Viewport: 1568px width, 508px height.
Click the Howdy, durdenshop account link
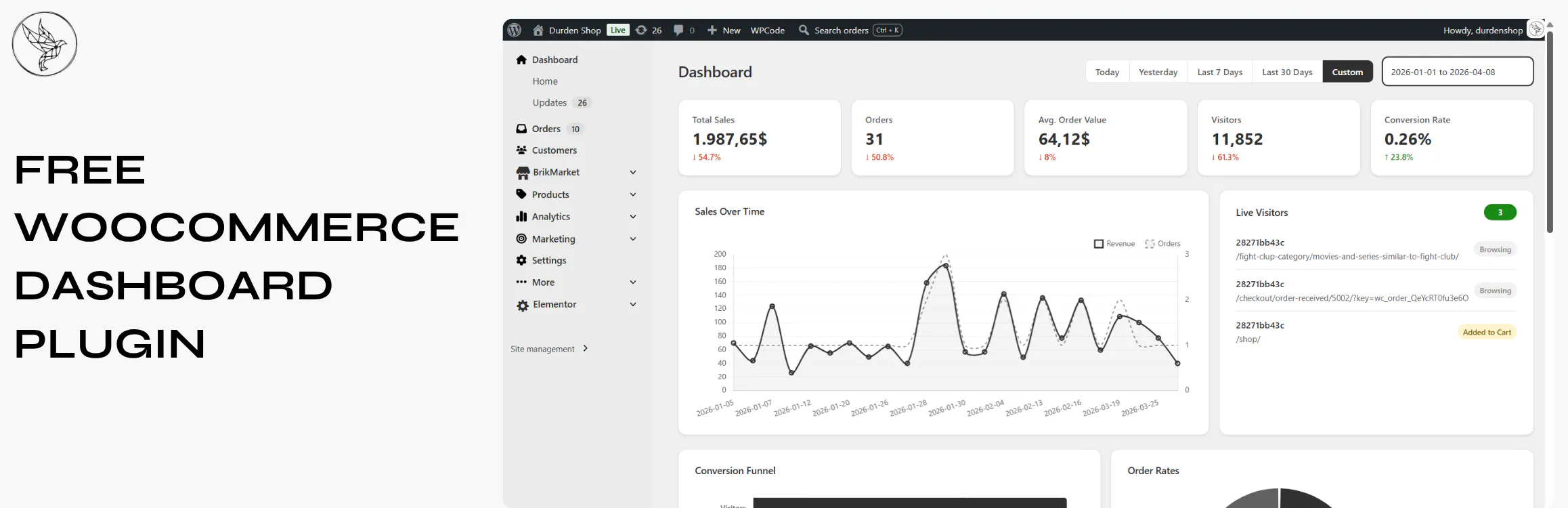1483,30
